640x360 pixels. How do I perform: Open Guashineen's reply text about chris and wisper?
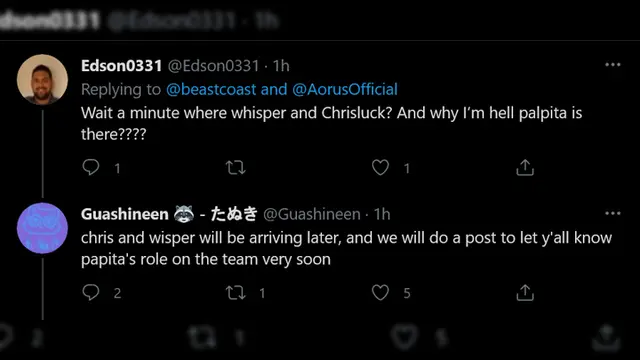pos(346,248)
